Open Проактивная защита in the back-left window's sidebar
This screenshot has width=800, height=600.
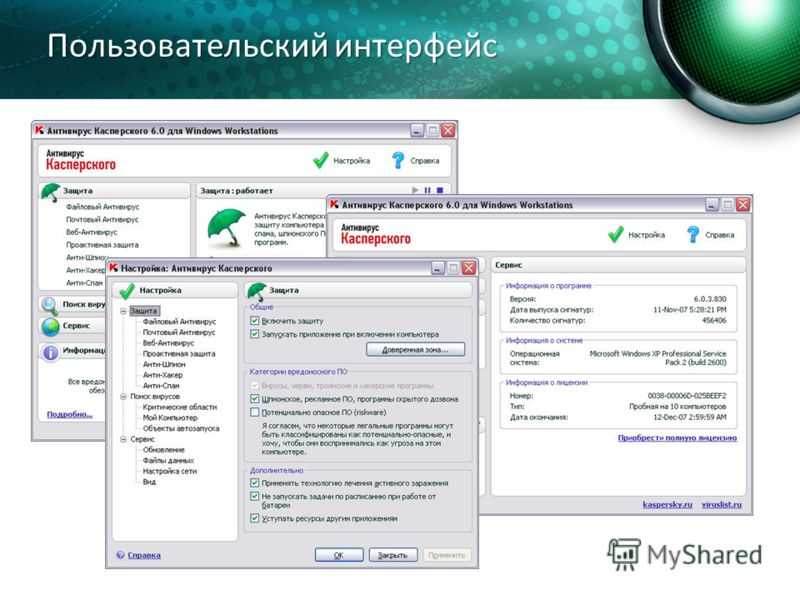pos(102,245)
